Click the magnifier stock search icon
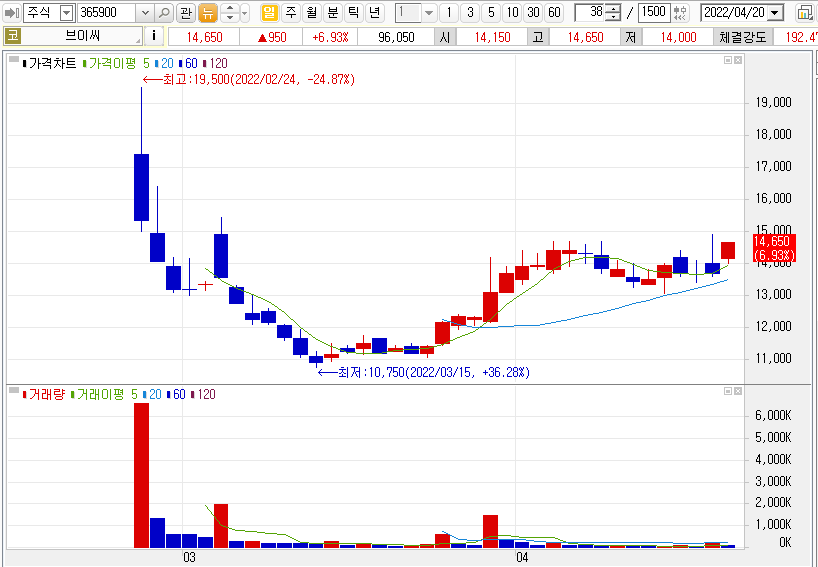The width and height of the screenshot is (818, 567). [x=164, y=13]
